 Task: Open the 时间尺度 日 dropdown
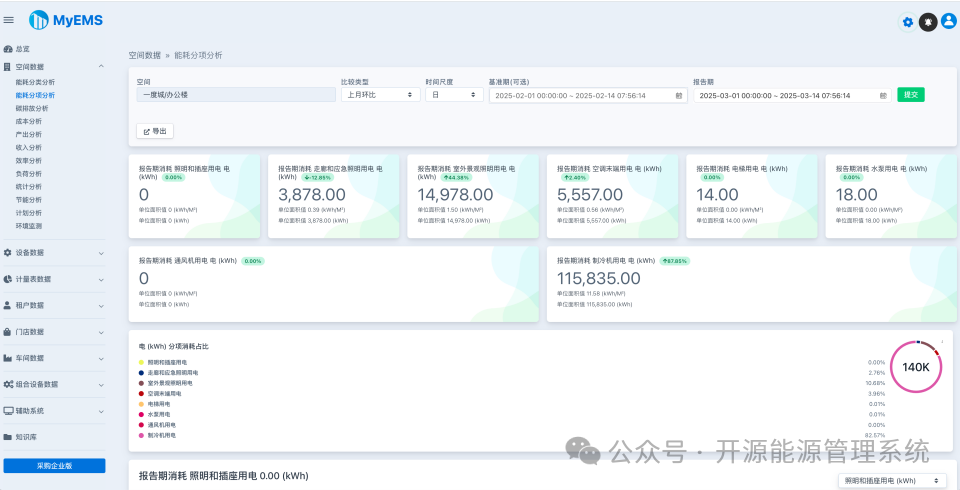click(454, 95)
